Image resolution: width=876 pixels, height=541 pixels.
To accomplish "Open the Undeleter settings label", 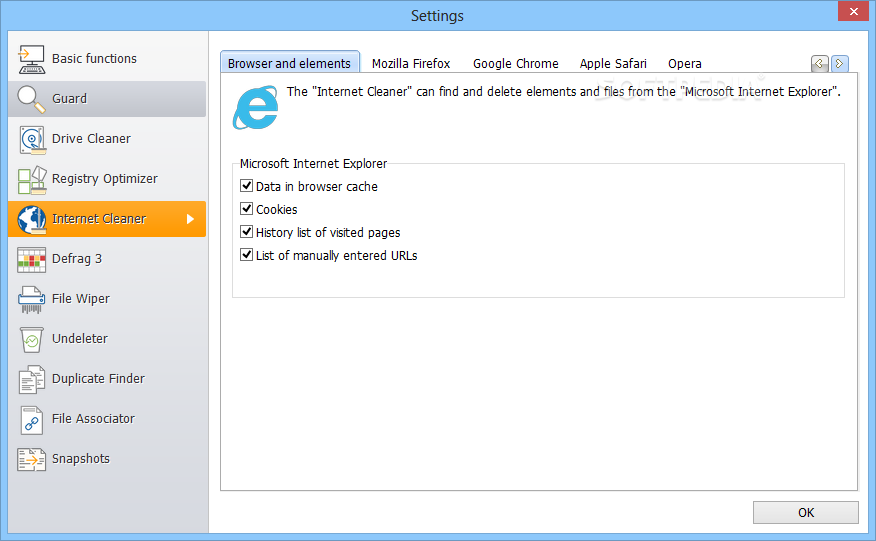I will pyautogui.click(x=79, y=339).
